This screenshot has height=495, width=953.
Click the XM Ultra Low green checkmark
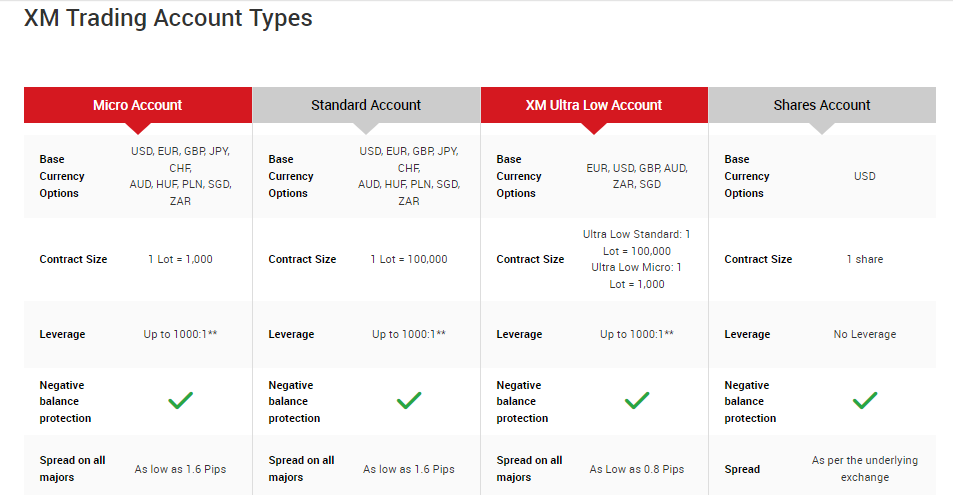point(637,401)
